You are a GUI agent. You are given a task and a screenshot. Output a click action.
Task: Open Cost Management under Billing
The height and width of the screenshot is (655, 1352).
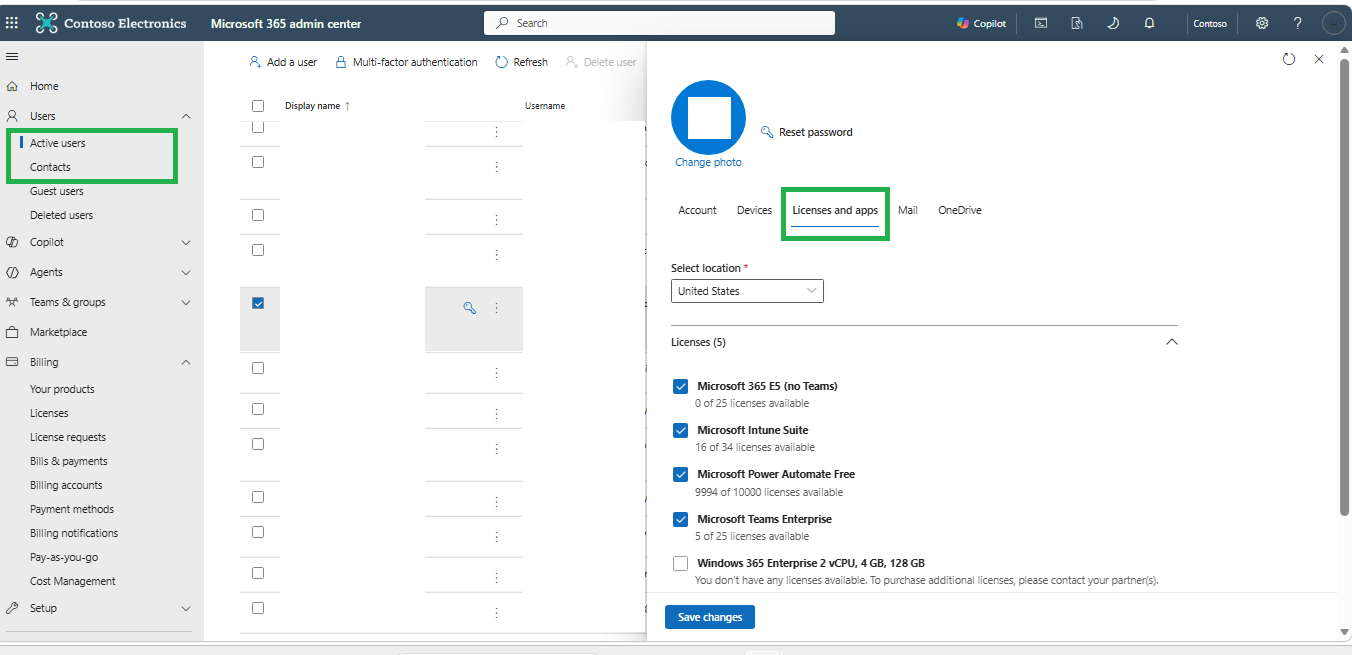coord(73,581)
